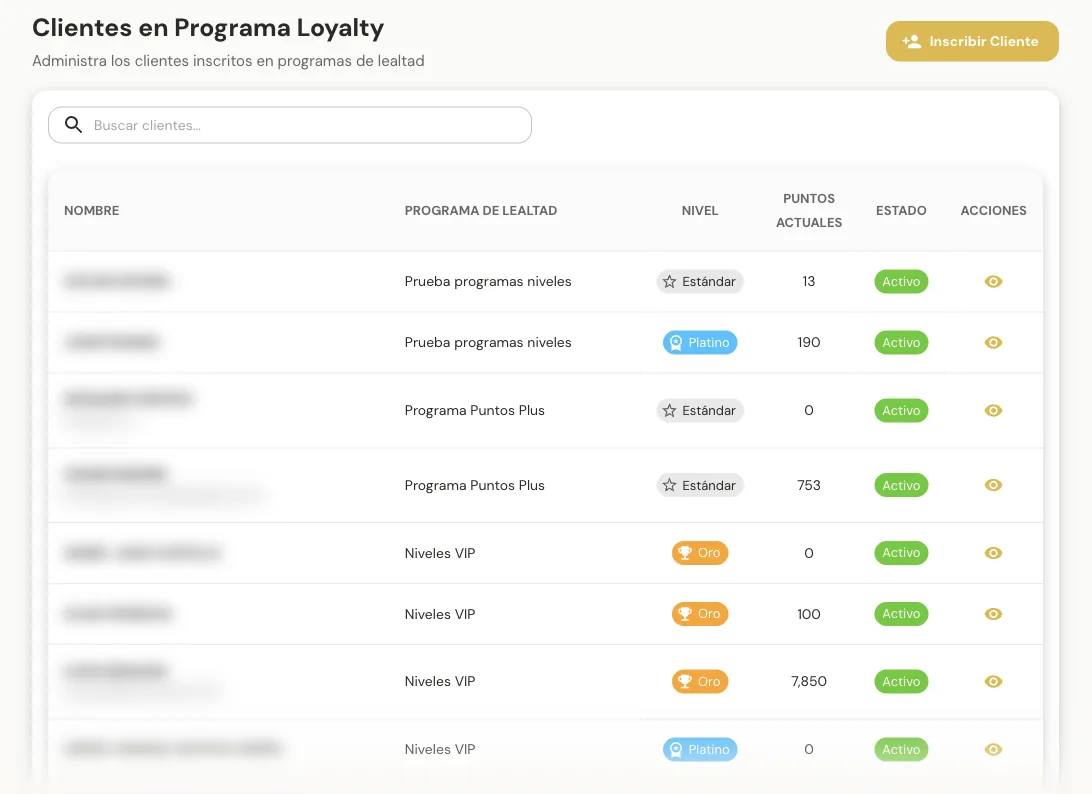The height and width of the screenshot is (794, 1092).
Task: Click the Activo status in the 190 points row
Action: point(901,343)
